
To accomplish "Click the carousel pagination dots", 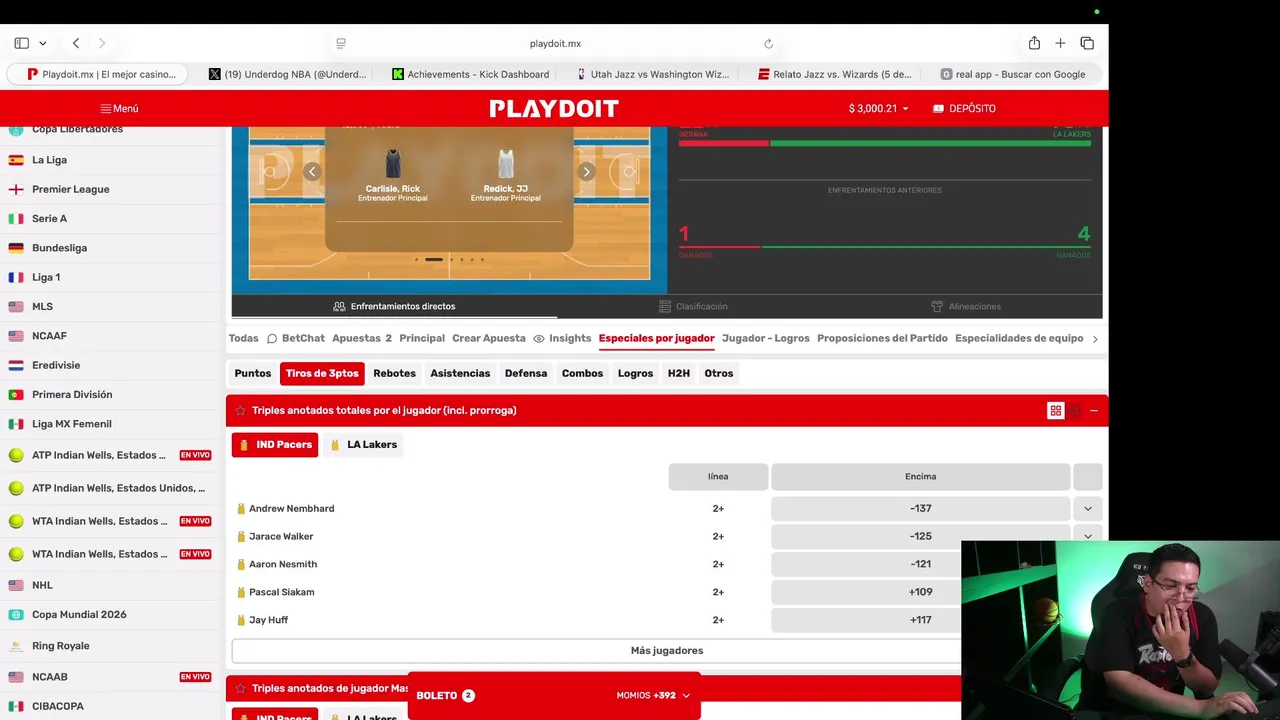I will click(450, 260).
